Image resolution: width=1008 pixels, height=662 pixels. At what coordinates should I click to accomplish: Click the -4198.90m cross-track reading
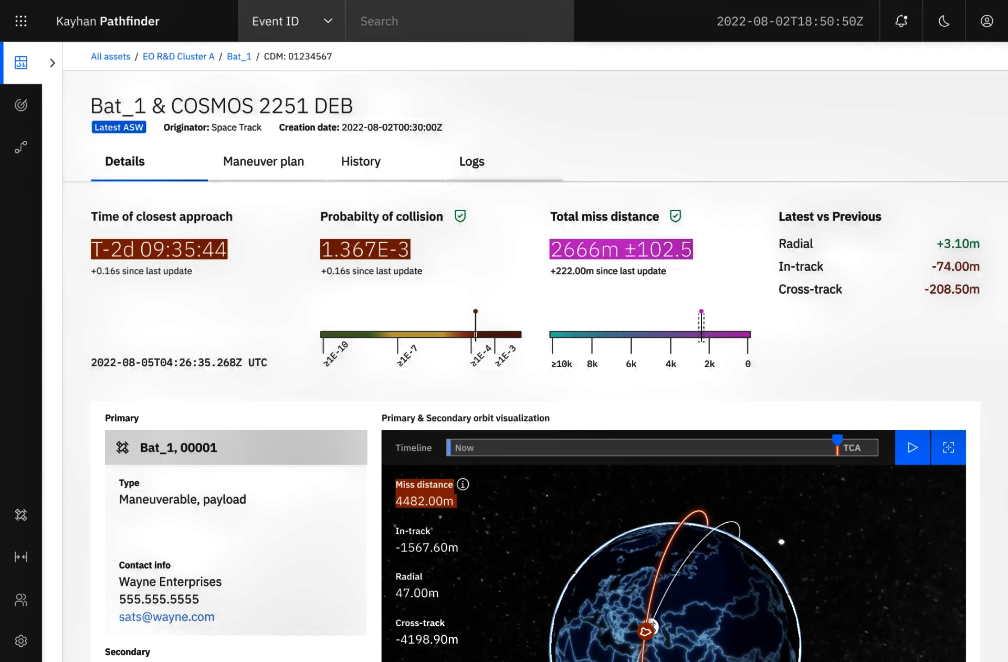coord(427,640)
